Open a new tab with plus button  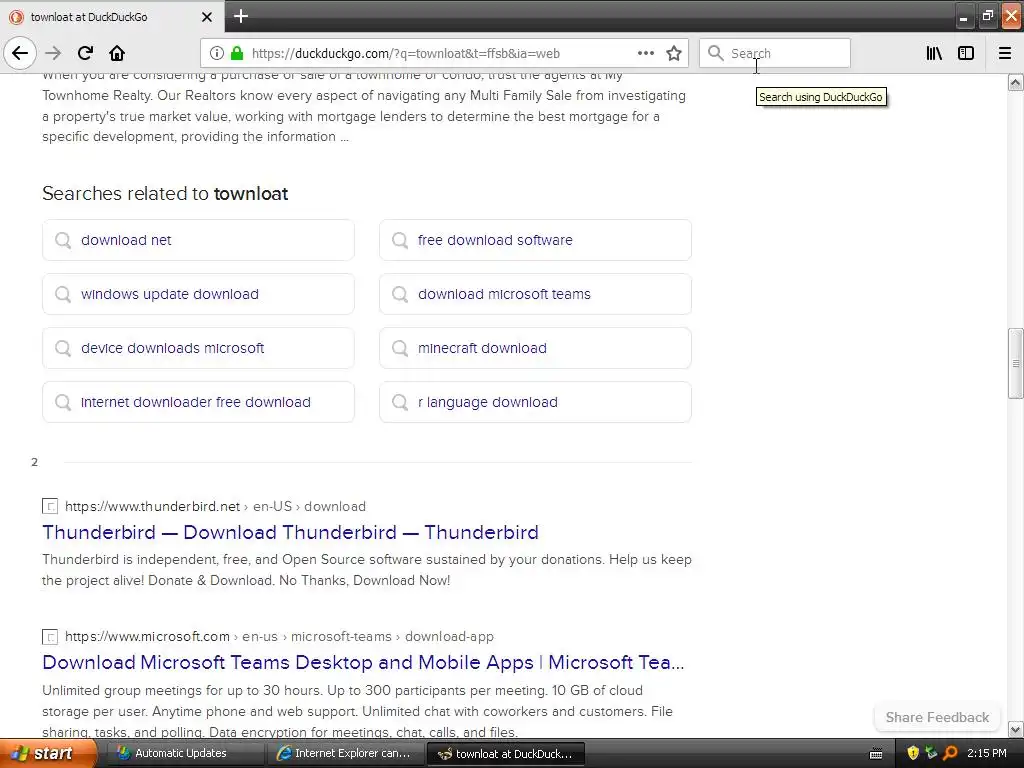click(x=240, y=16)
